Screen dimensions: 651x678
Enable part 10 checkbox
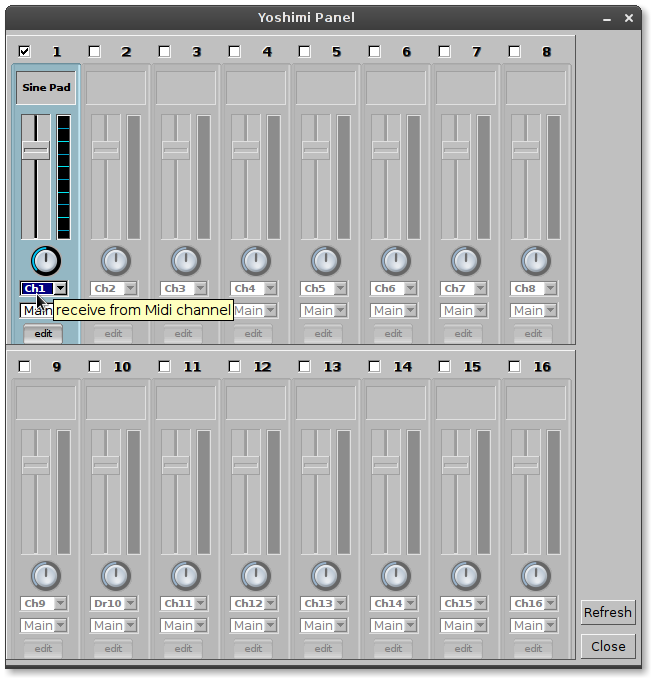coord(95,367)
